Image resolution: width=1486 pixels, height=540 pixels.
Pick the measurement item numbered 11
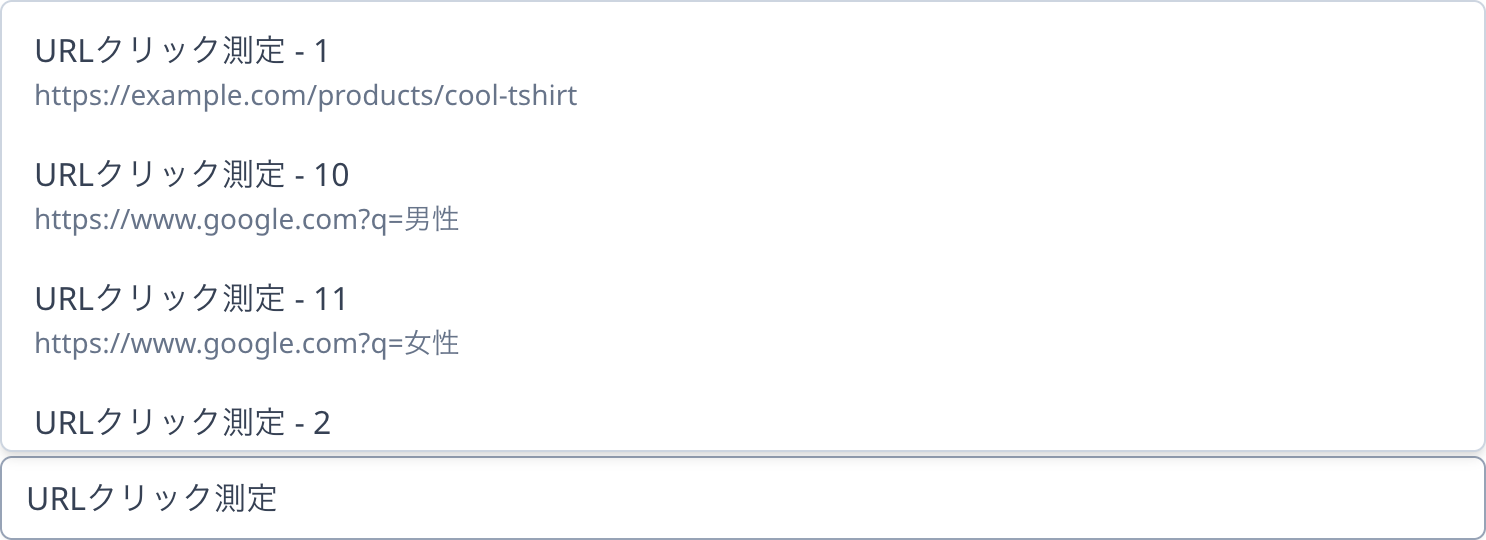[x=742, y=320]
